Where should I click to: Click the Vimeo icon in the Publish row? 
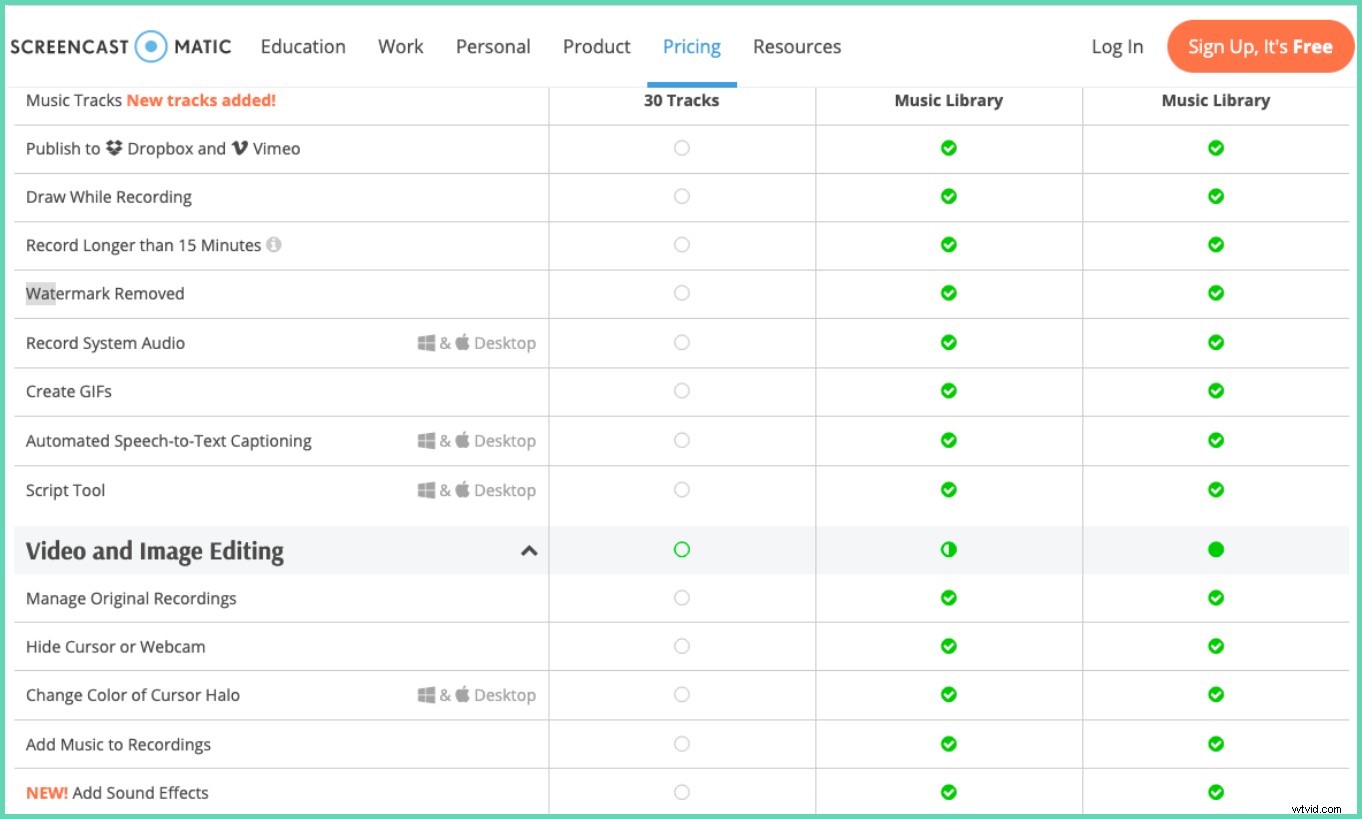239,148
